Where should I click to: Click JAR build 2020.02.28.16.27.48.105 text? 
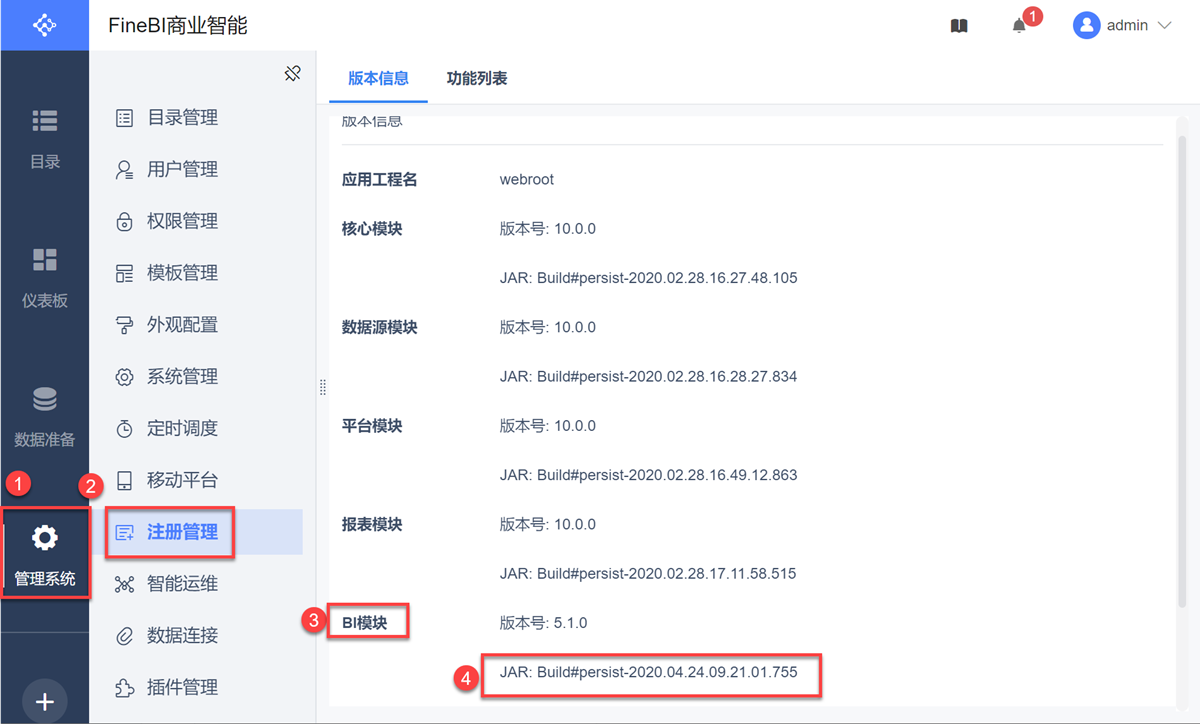(x=649, y=278)
